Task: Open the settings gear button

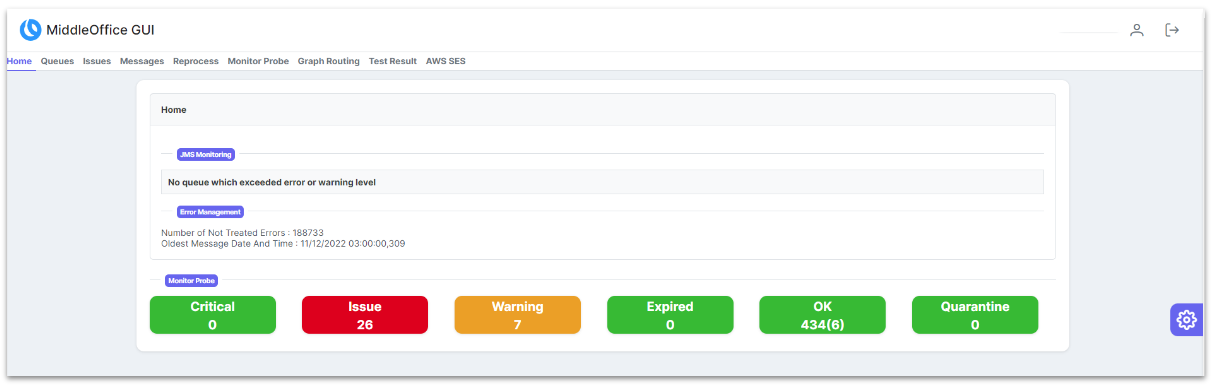Action: point(1187,320)
